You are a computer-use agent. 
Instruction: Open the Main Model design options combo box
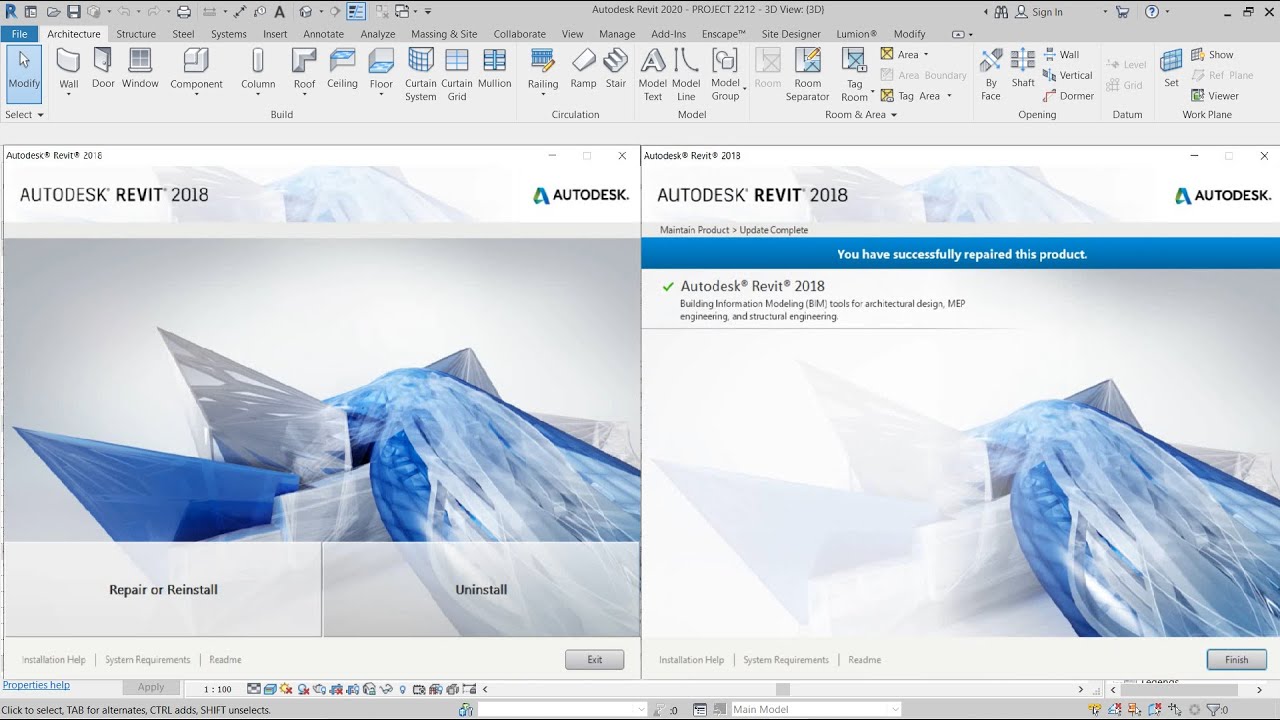[816, 710]
